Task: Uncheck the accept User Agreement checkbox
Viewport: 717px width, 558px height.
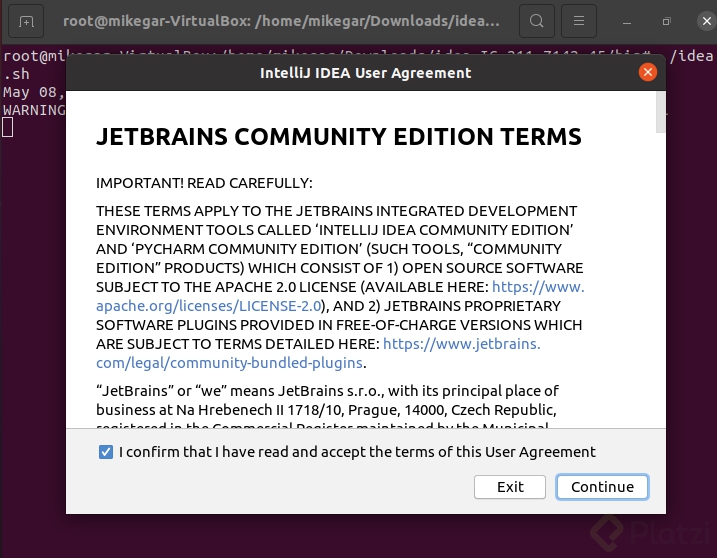Action: coord(106,452)
